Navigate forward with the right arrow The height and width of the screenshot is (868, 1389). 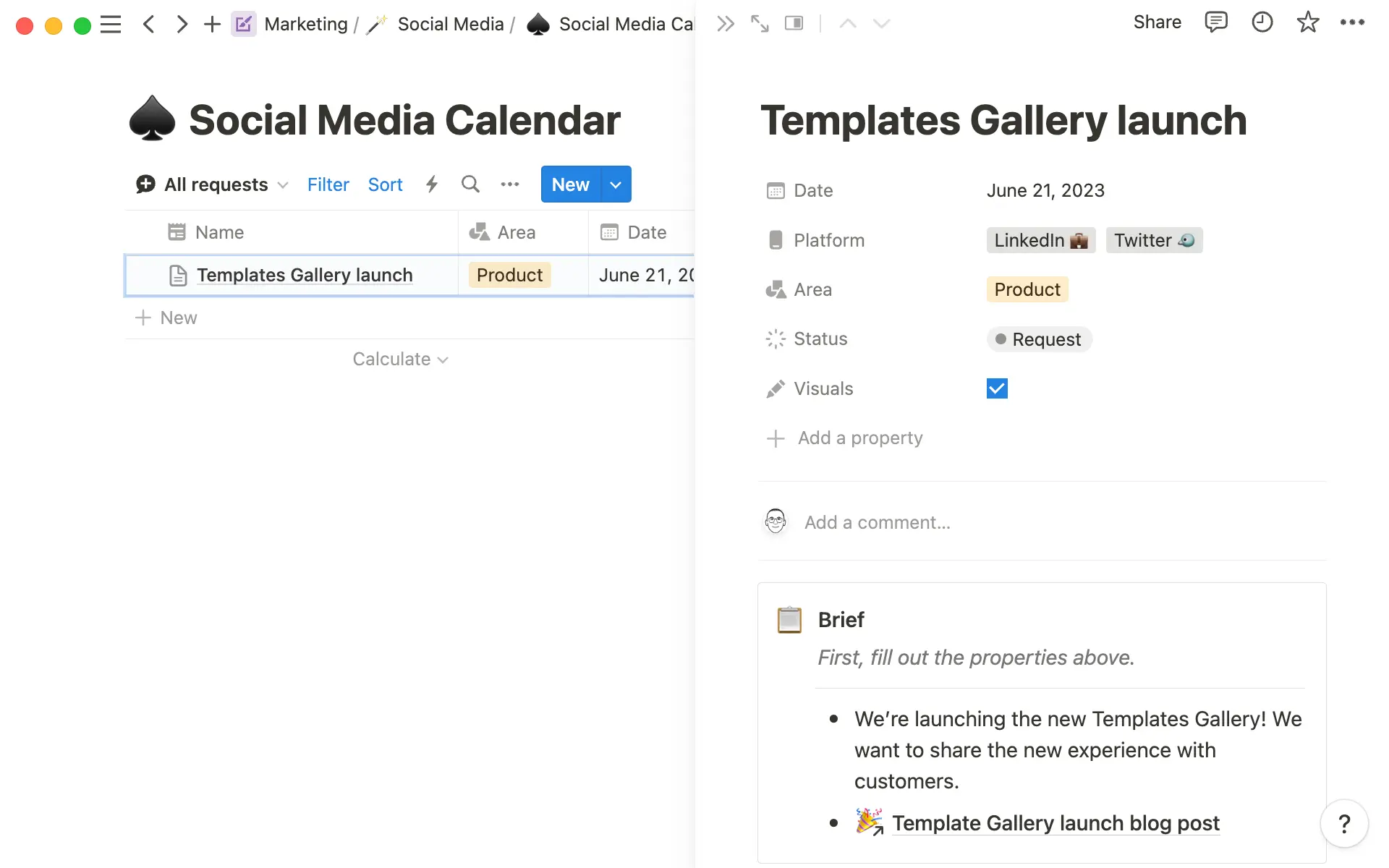pyautogui.click(x=182, y=24)
